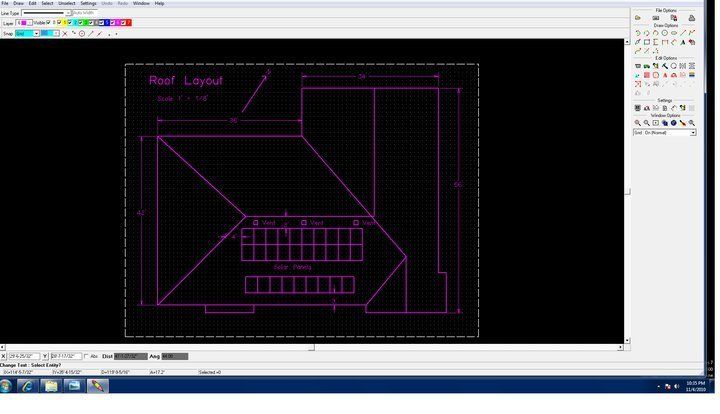
Task: Click the last magnifier in Window Options
Action: (692, 123)
